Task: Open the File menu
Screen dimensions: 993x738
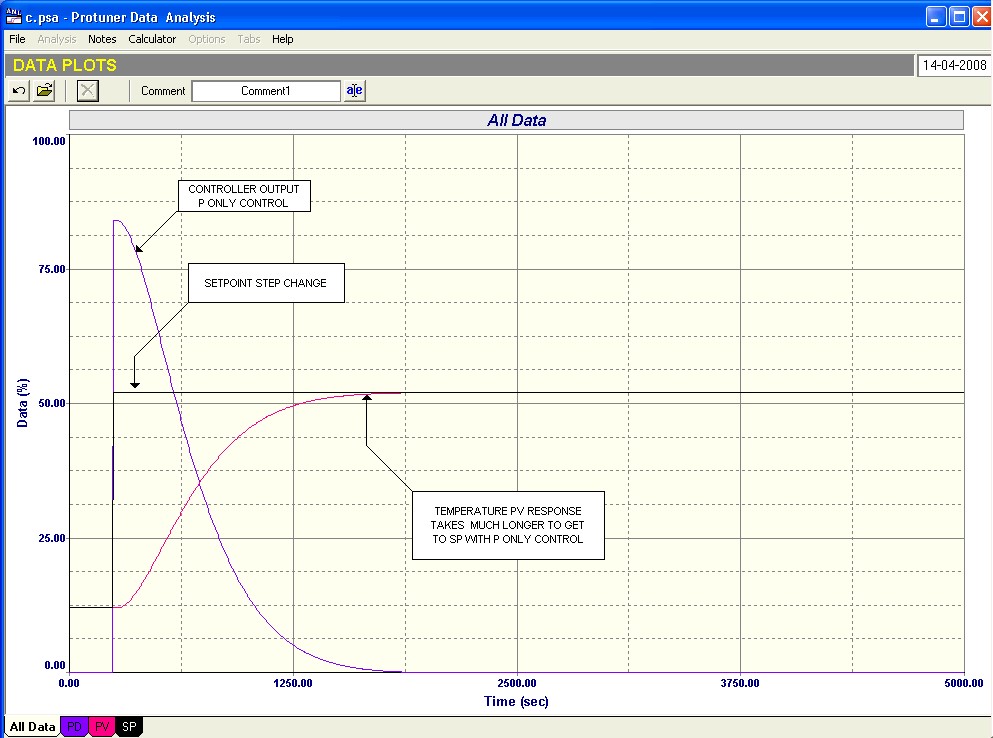Action: coord(17,39)
